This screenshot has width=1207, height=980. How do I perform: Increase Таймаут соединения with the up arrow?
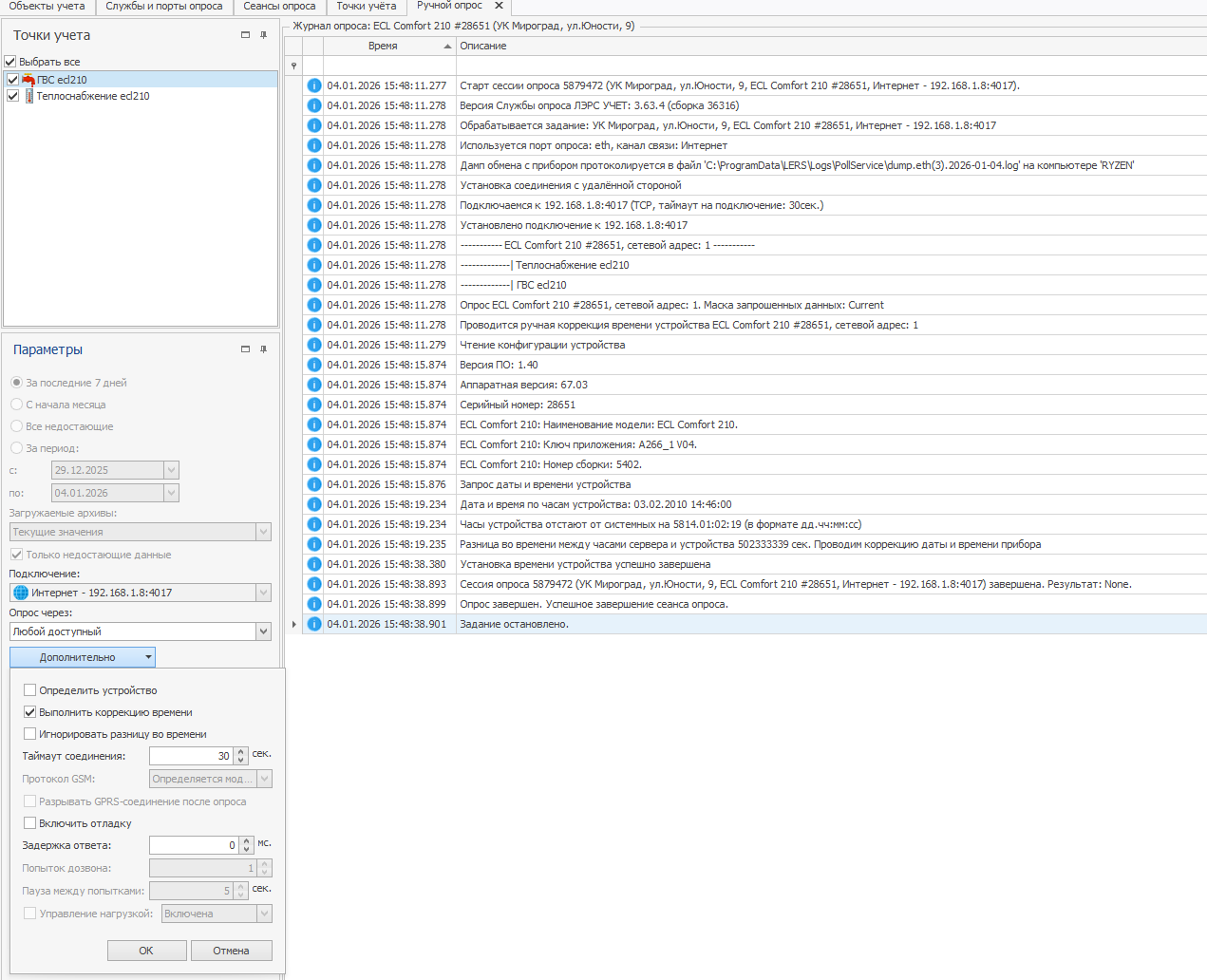241,751
